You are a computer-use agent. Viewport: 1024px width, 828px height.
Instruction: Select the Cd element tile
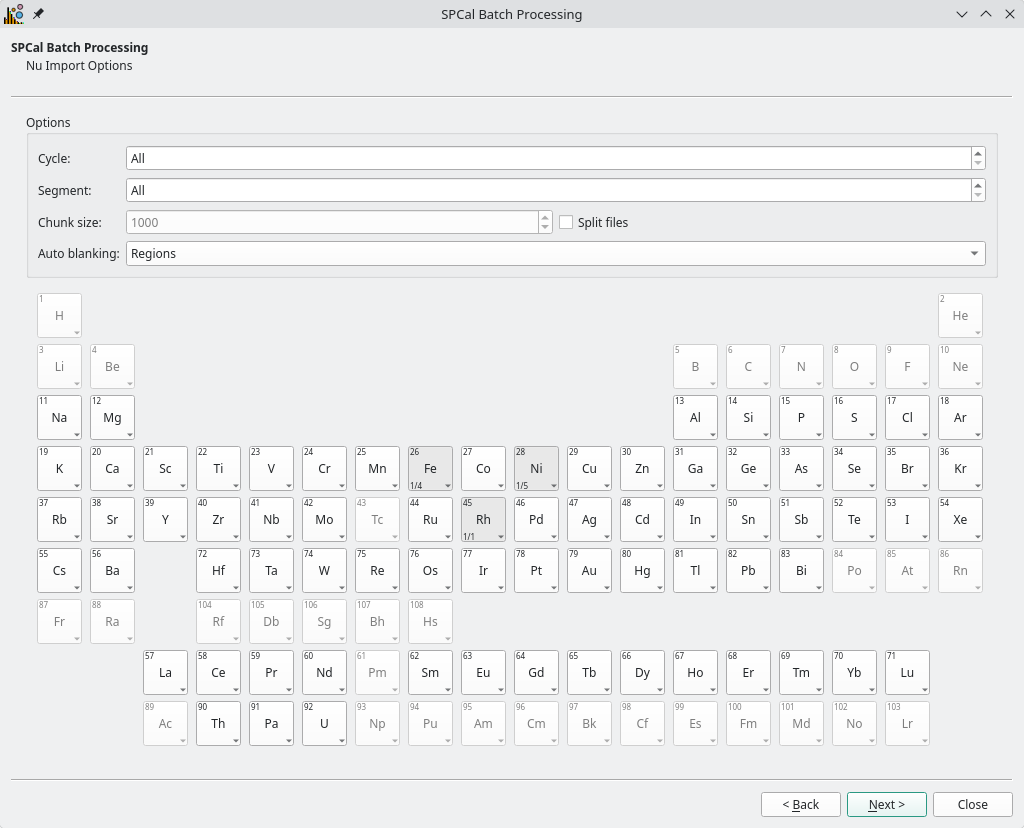(x=642, y=519)
